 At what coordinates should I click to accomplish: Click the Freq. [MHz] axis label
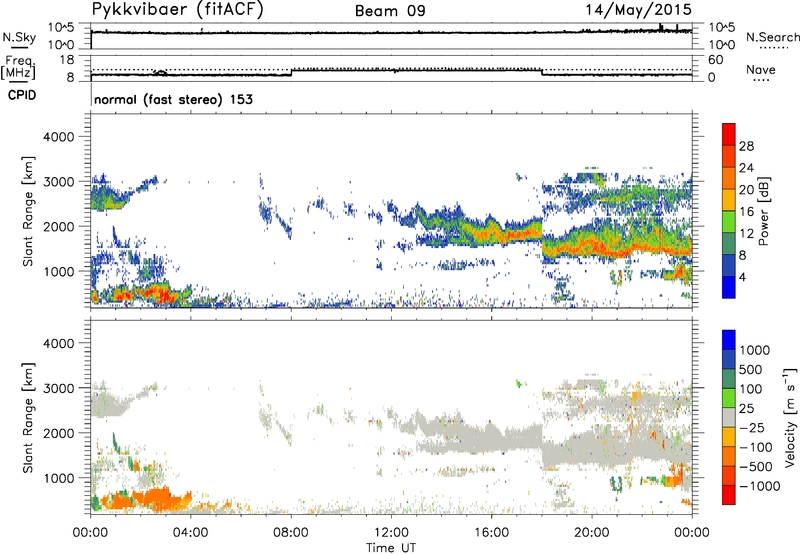(18, 68)
